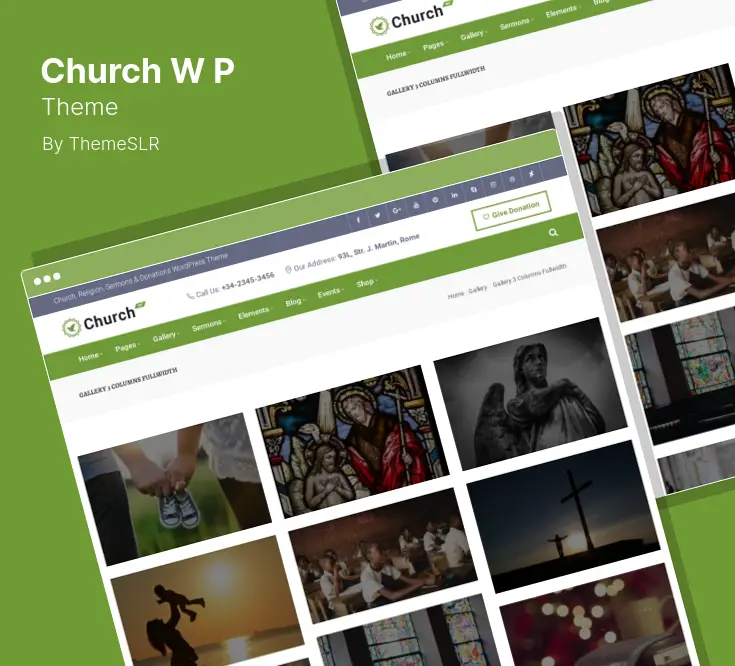Click the top bar tagline about WordPress Theme
The image size is (735, 666).
click(141, 278)
